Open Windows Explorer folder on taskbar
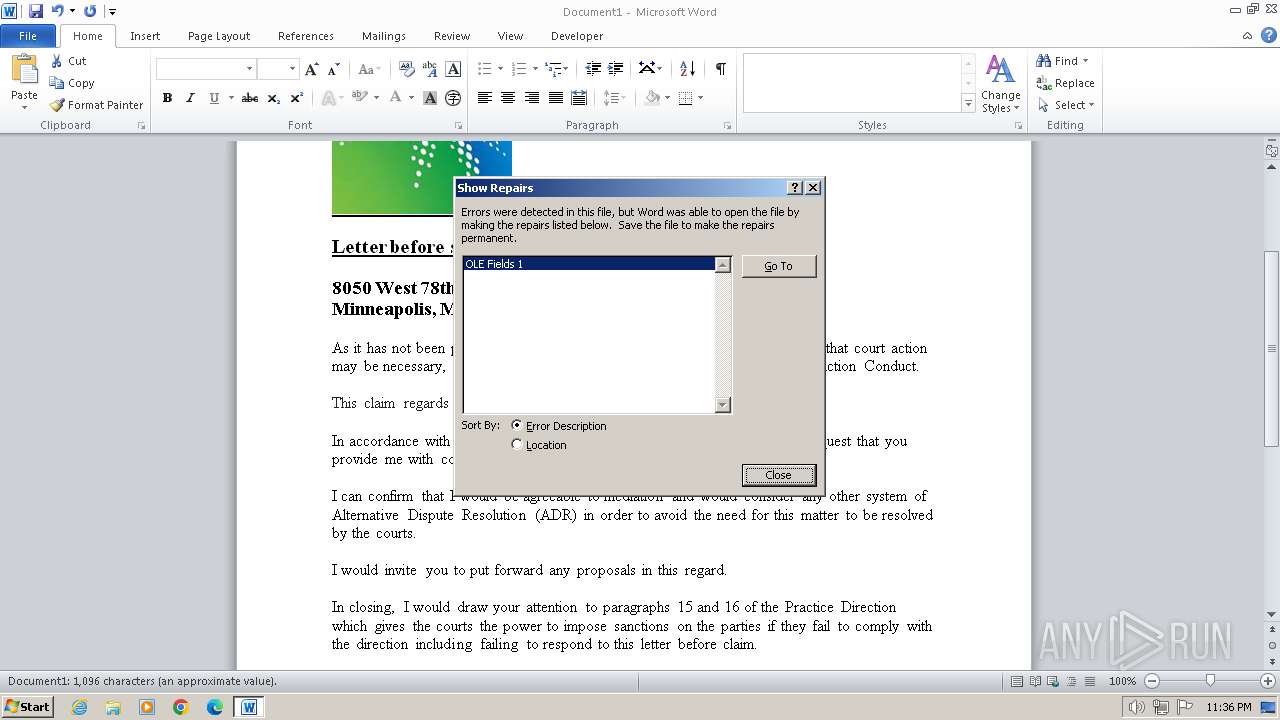Viewport: 1280px width, 720px height. pos(113,707)
